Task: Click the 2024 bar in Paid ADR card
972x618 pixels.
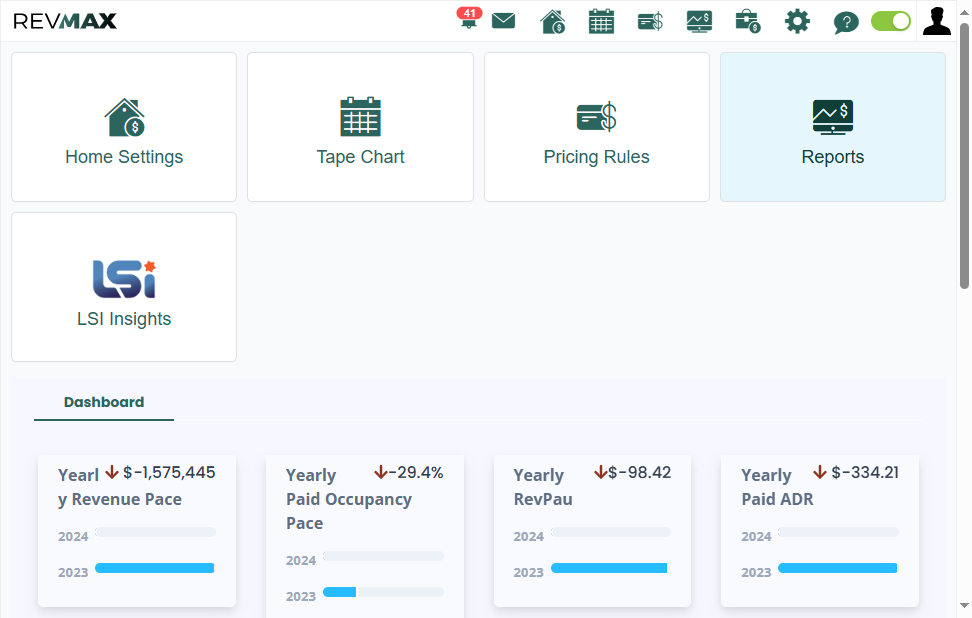Action: tap(839, 532)
